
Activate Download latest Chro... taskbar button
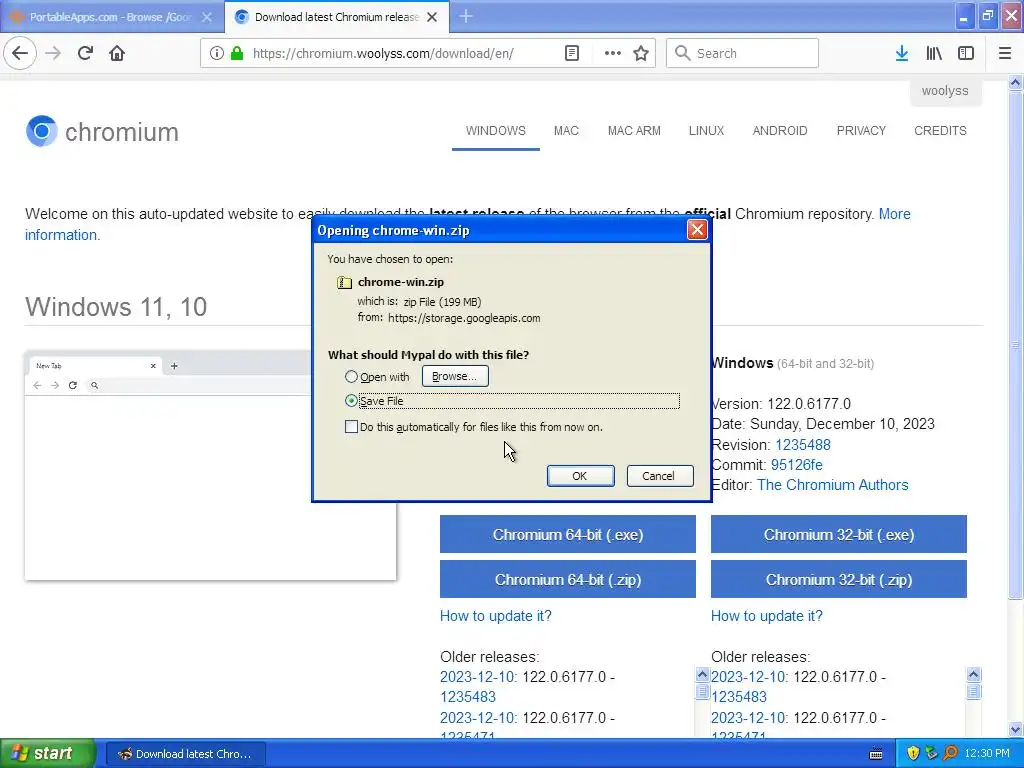(185, 754)
